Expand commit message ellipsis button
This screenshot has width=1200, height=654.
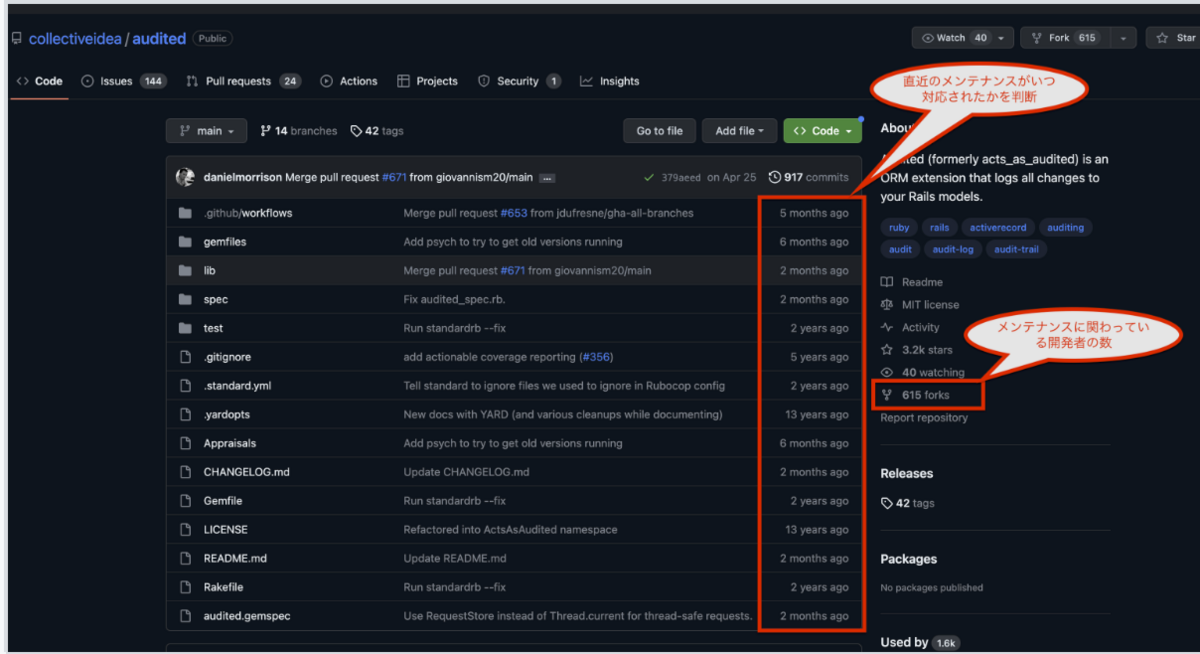547,178
